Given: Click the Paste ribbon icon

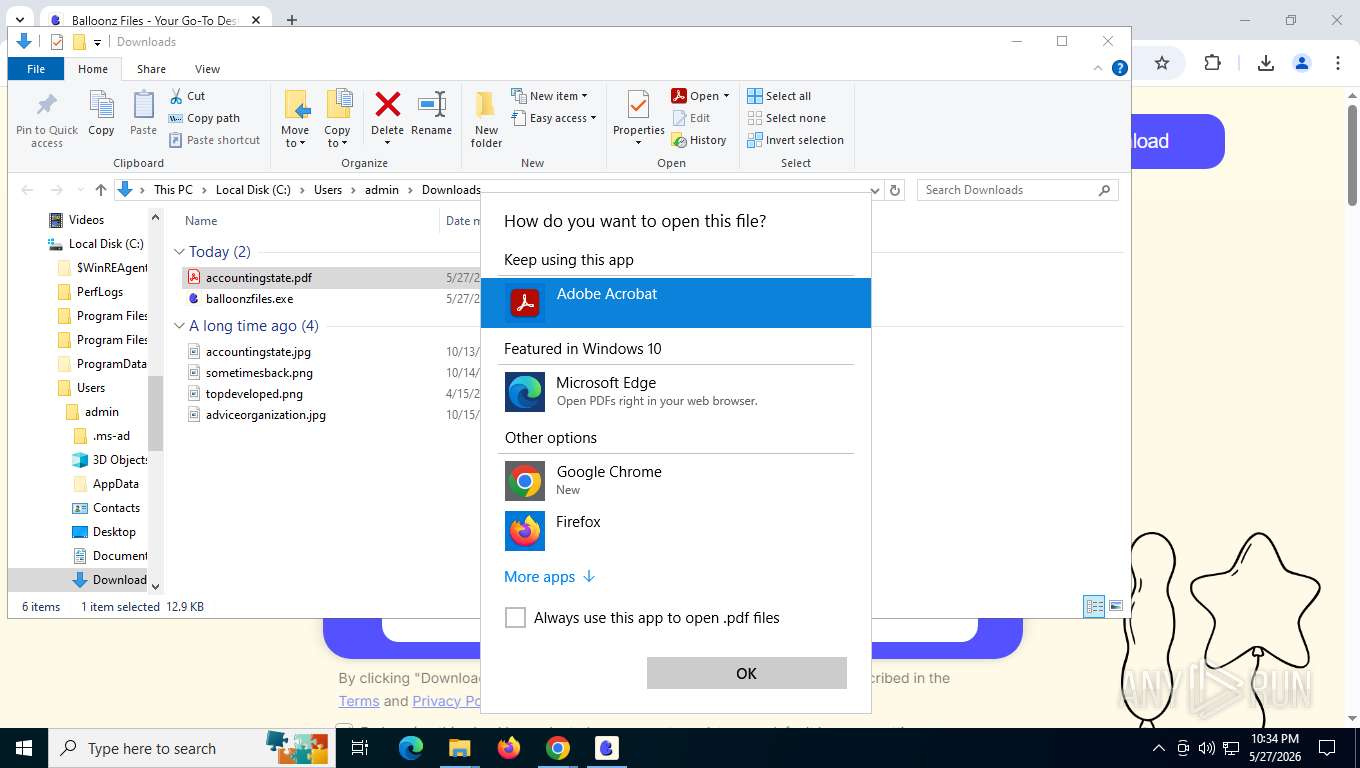Looking at the screenshot, I should pos(144,114).
